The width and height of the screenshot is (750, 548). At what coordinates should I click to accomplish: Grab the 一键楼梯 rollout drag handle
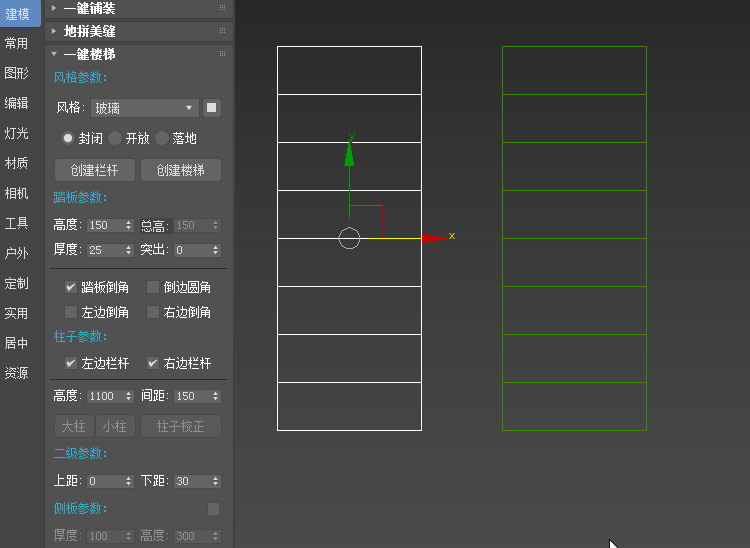(x=222, y=54)
